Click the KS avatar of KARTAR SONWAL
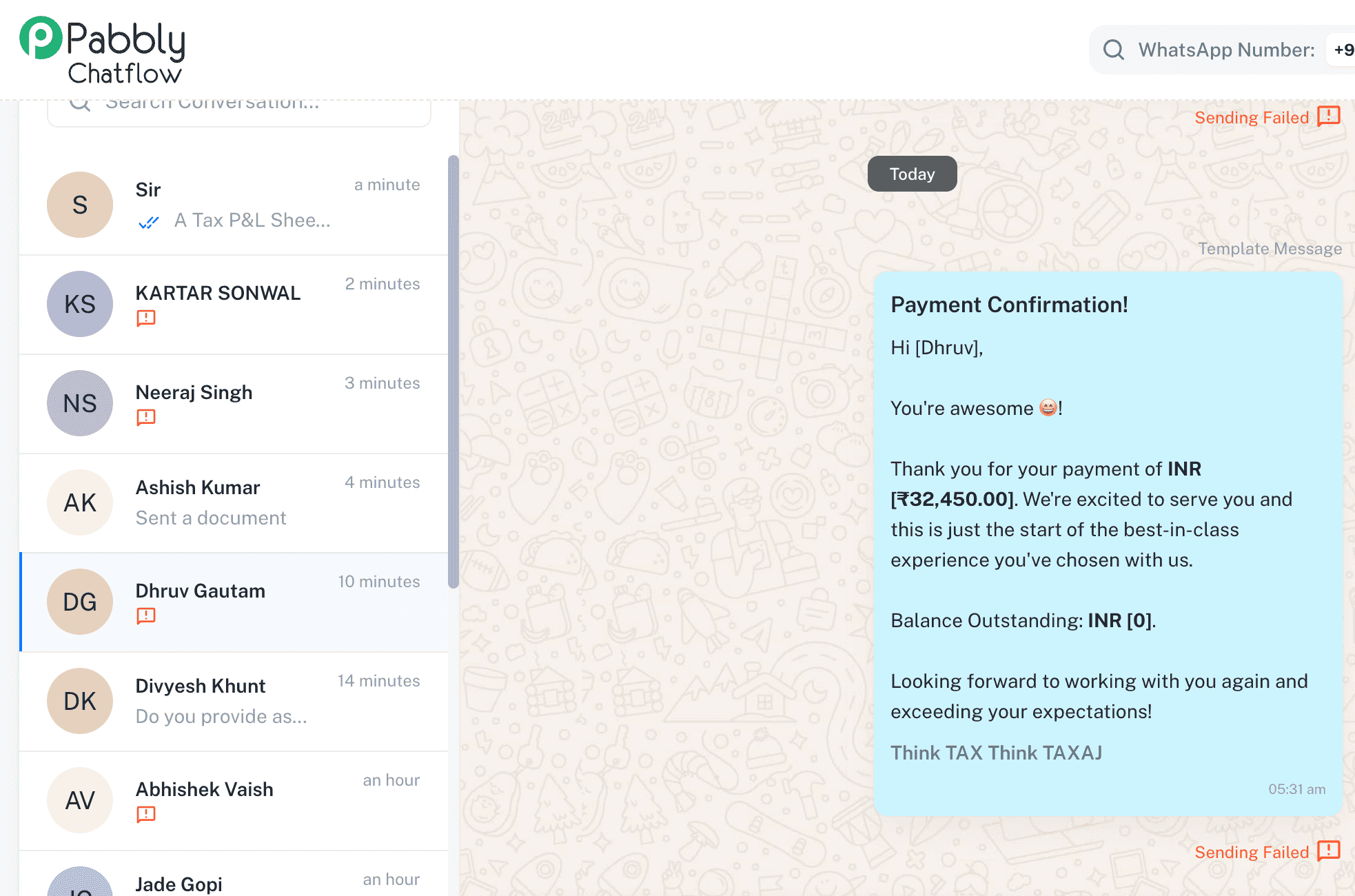This screenshot has width=1355, height=896. point(80,304)
